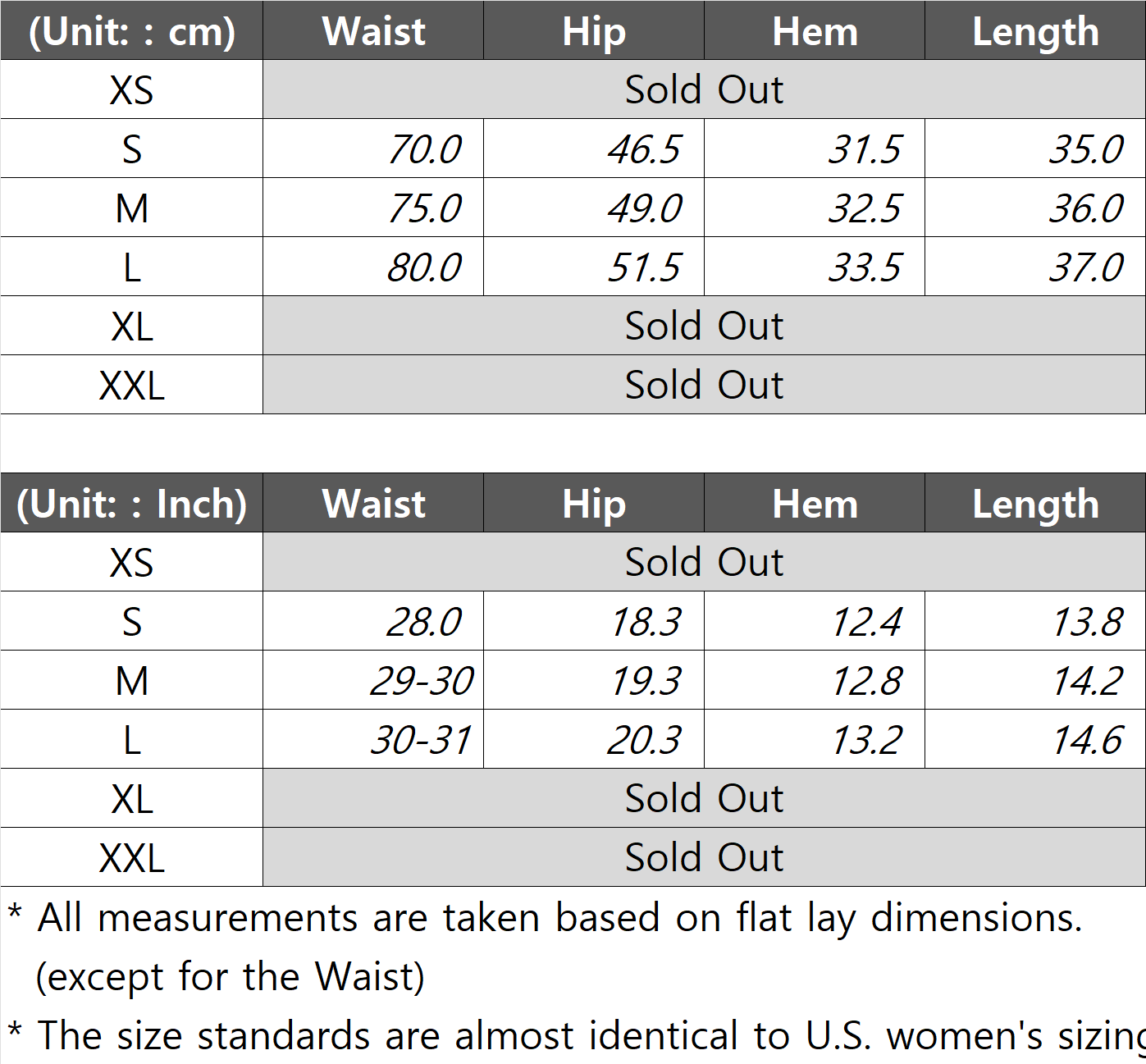The height and width of the screenshot is (1064, 1146).
Task: Click XL Sold Out cell in inch table
Action: click(x=704, y=798)
